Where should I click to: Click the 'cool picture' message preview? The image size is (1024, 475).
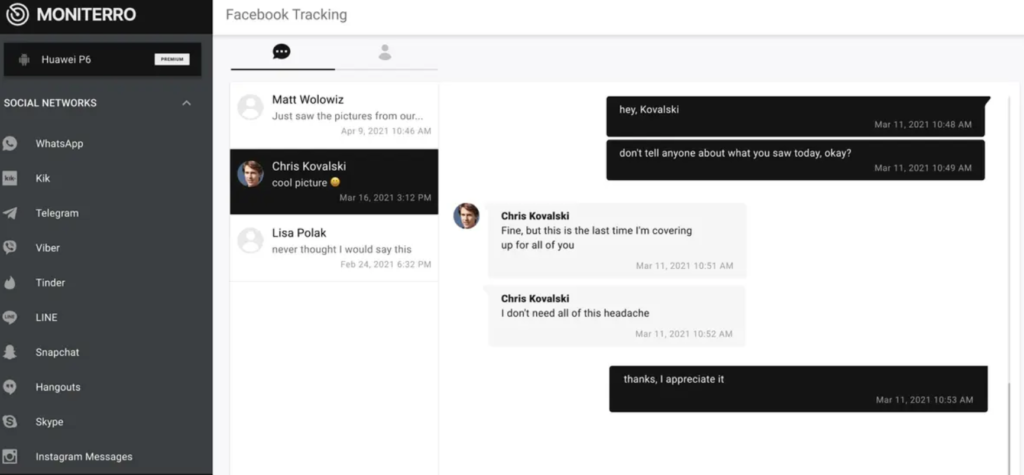[306, 183]
